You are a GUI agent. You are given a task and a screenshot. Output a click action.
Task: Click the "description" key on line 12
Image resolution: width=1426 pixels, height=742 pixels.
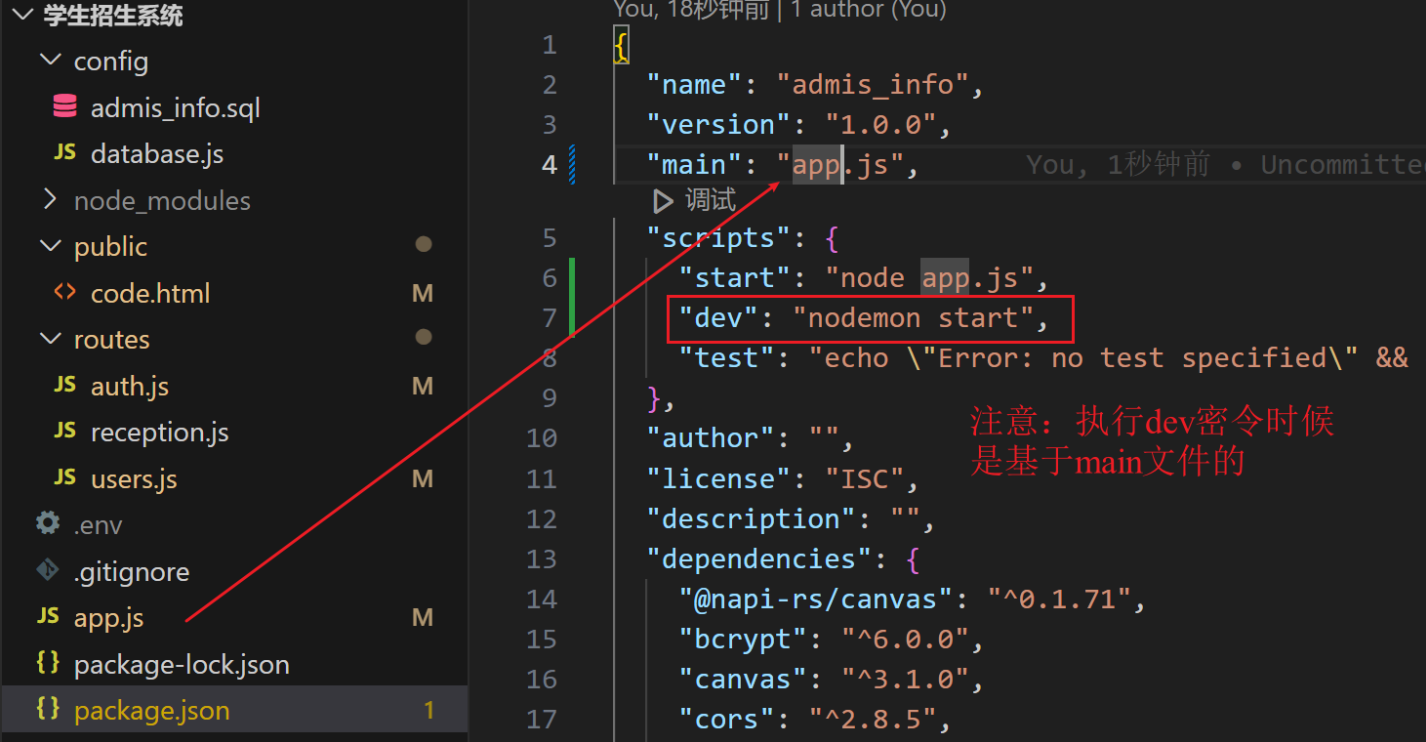pos(751,519)
